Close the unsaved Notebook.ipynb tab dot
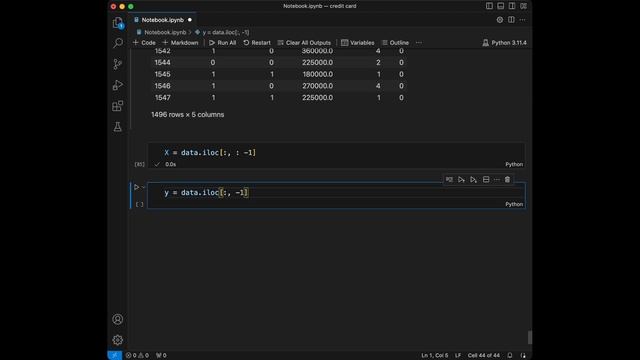 coord(190,20)
